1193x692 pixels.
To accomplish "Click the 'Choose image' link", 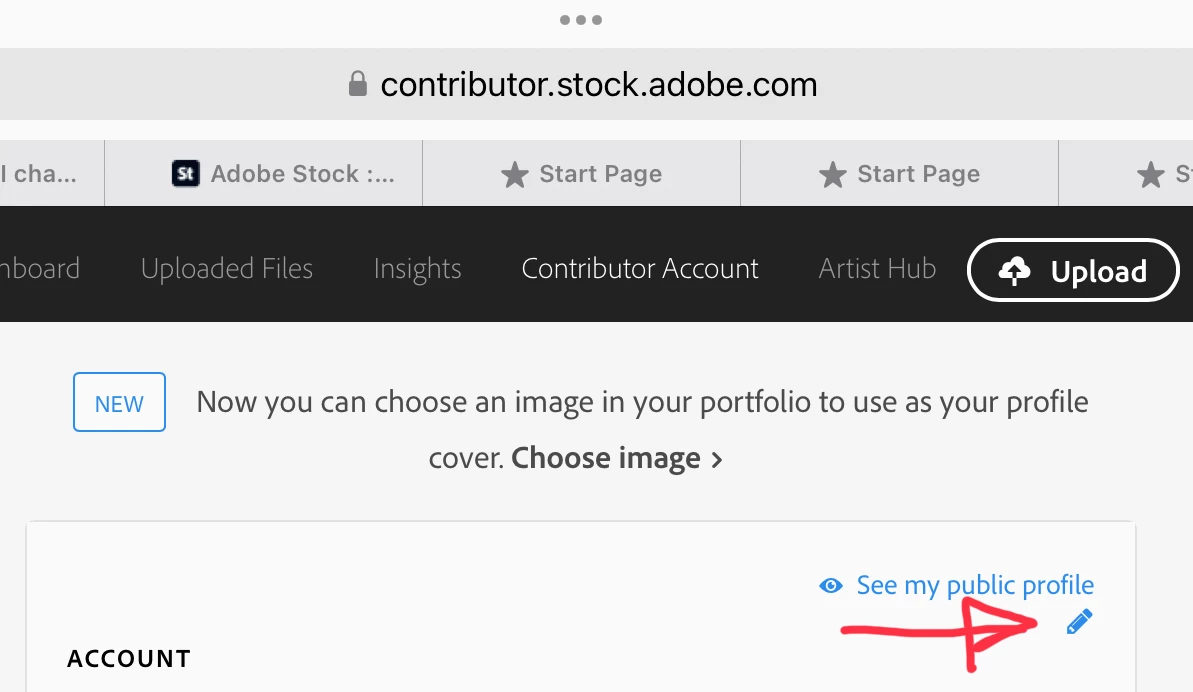I will [606, 459].
